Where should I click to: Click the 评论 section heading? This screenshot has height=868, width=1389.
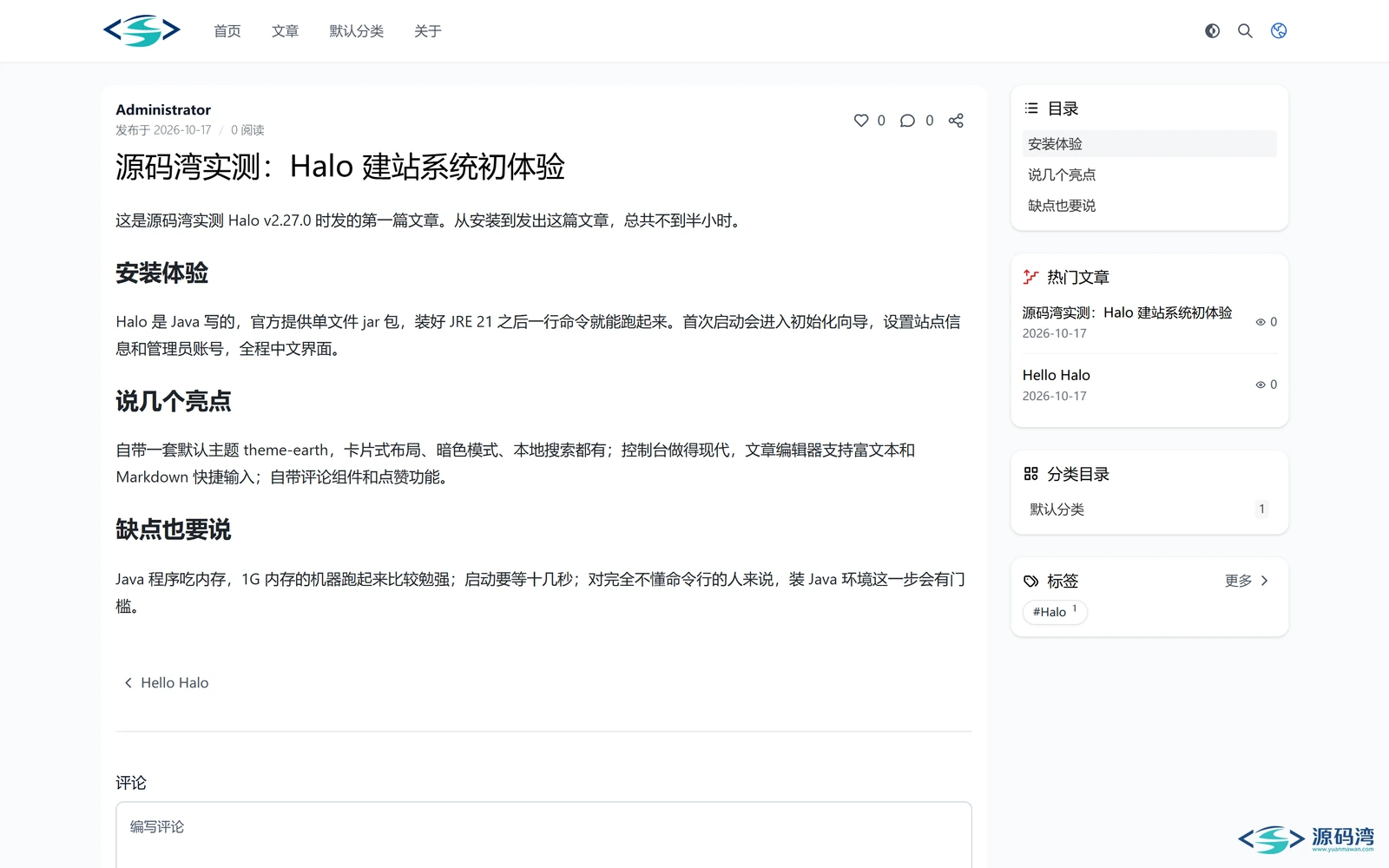[131, 783]
